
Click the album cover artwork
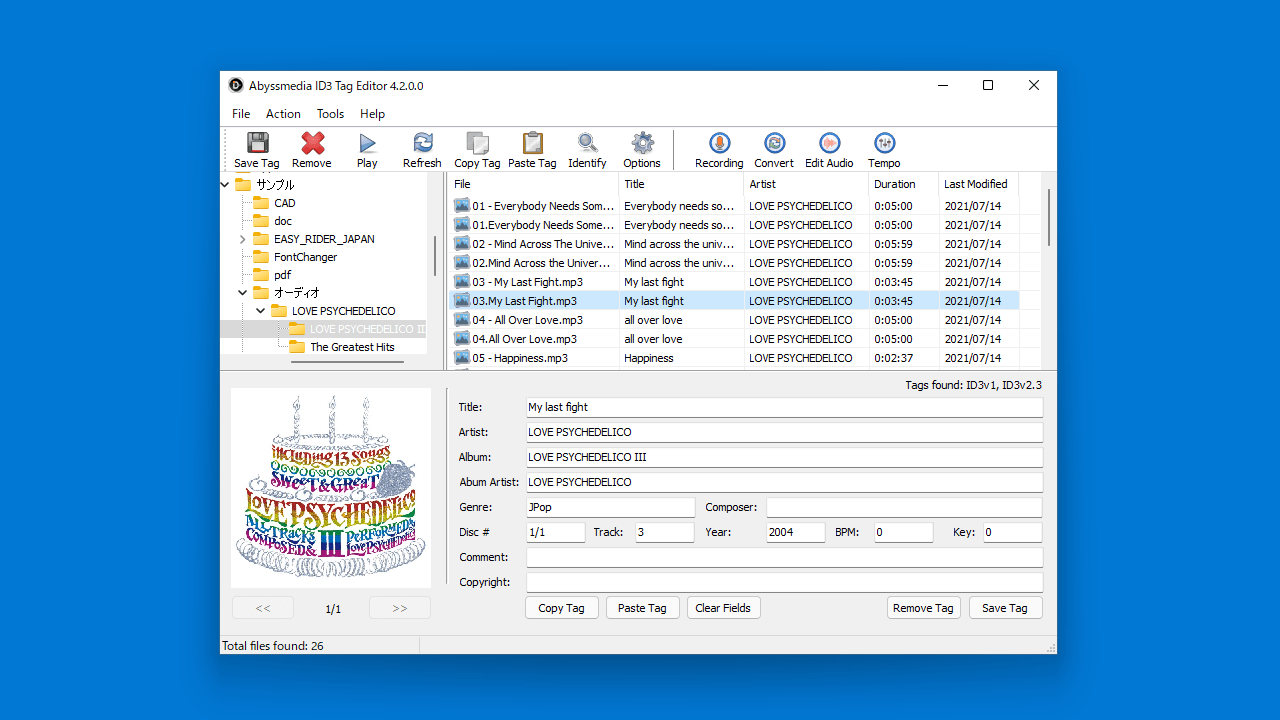[x=331, y=488]
